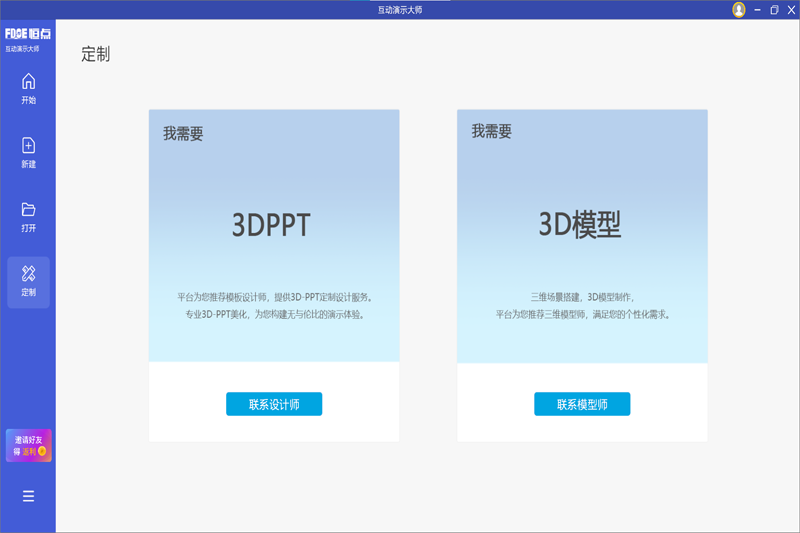Select the 定制 customize tools icon
Image resolution: width=800 pixels, height=533 pixels.
[28, 273]
